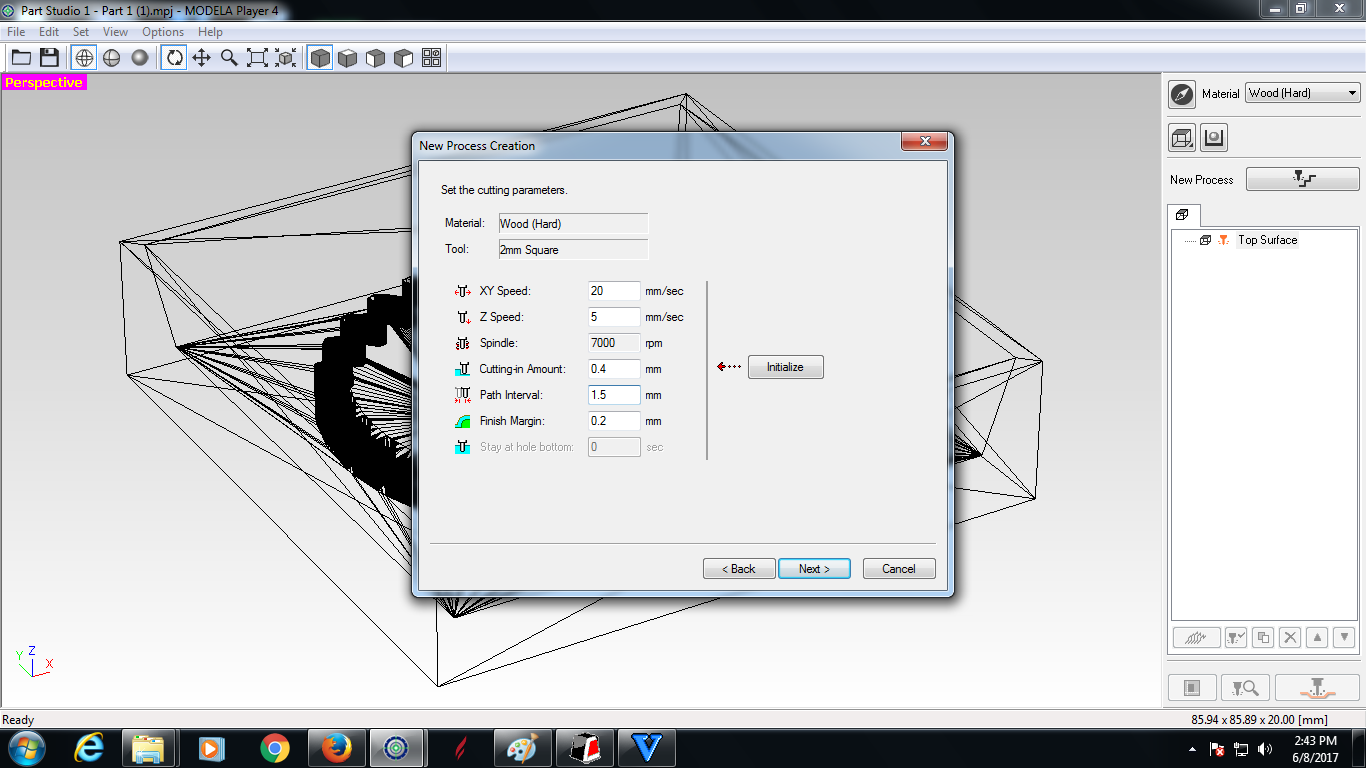This screenshot has width=1366, height=768.
Task: Click the Cutting-in Amount value field
Action: [x=614, y=369]
